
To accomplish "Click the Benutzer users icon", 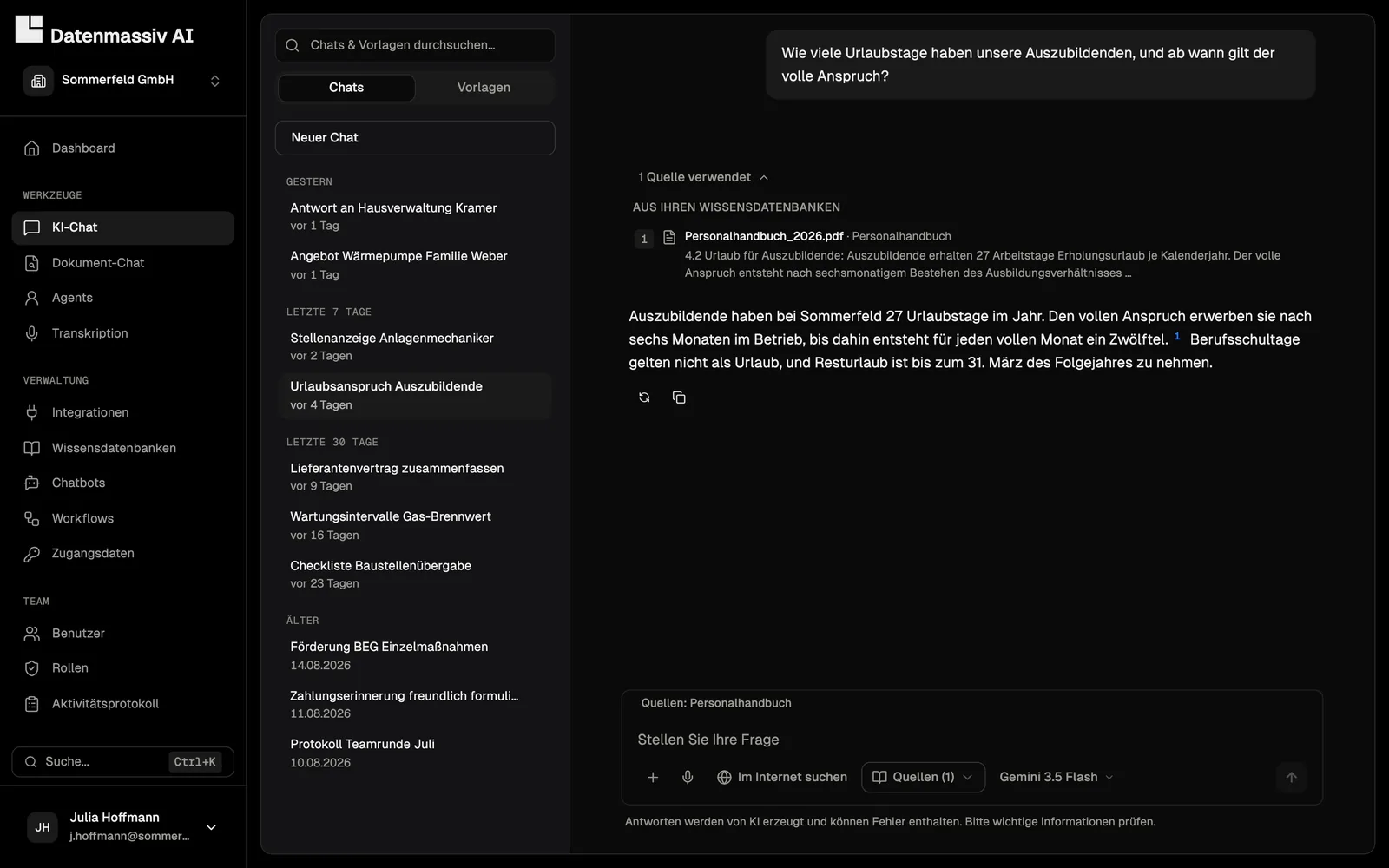I will 32,634.
